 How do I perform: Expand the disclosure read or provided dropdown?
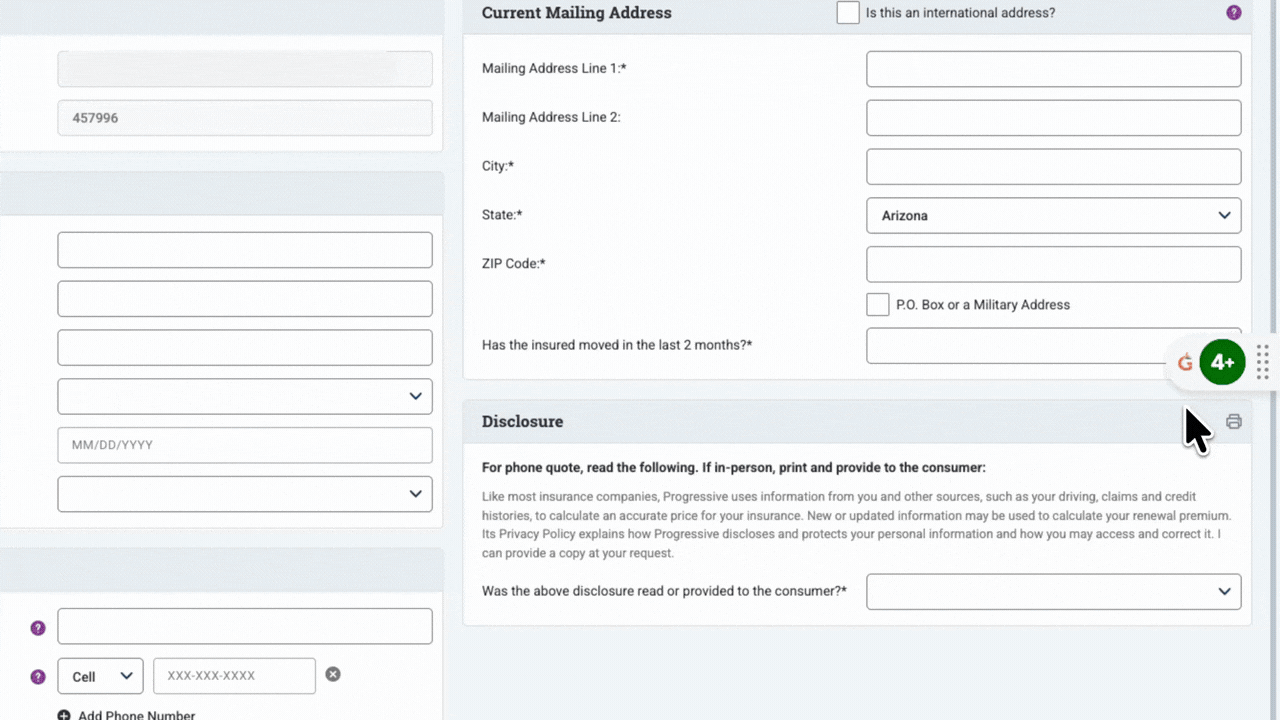tap(1053, 592)
